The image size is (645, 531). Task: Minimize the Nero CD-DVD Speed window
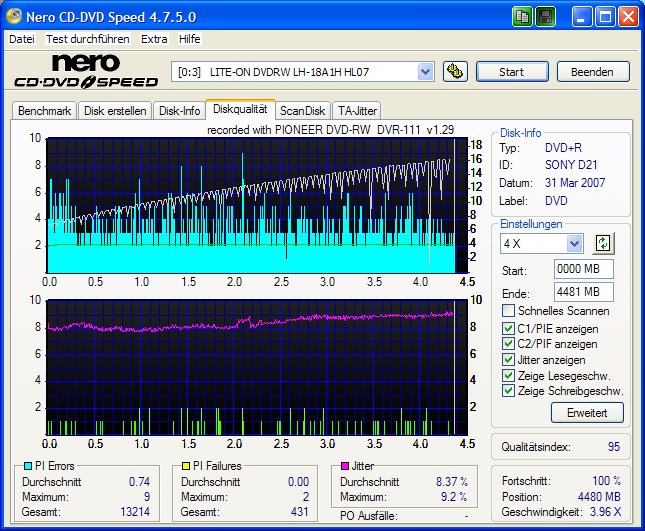click(580, 17)
